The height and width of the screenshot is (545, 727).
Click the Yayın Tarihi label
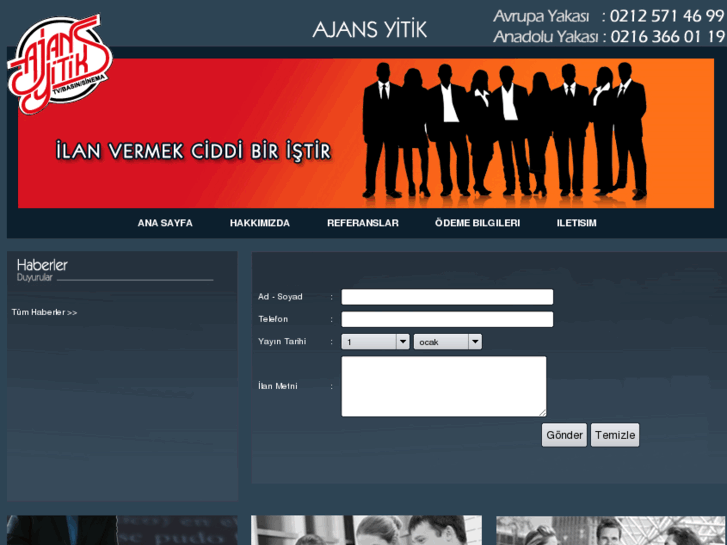pos(282,341)
